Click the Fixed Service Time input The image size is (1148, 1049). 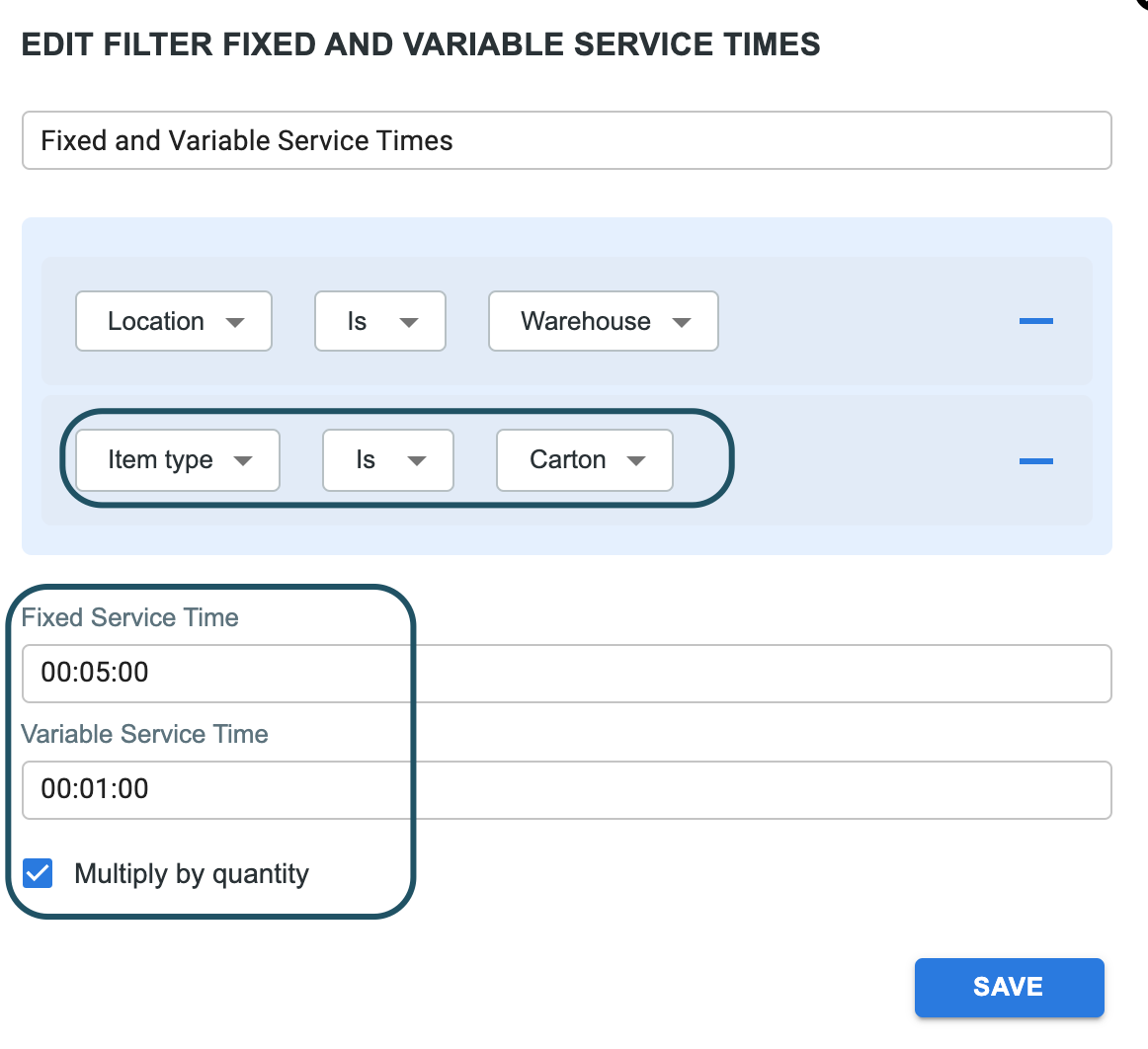[567, 674]
